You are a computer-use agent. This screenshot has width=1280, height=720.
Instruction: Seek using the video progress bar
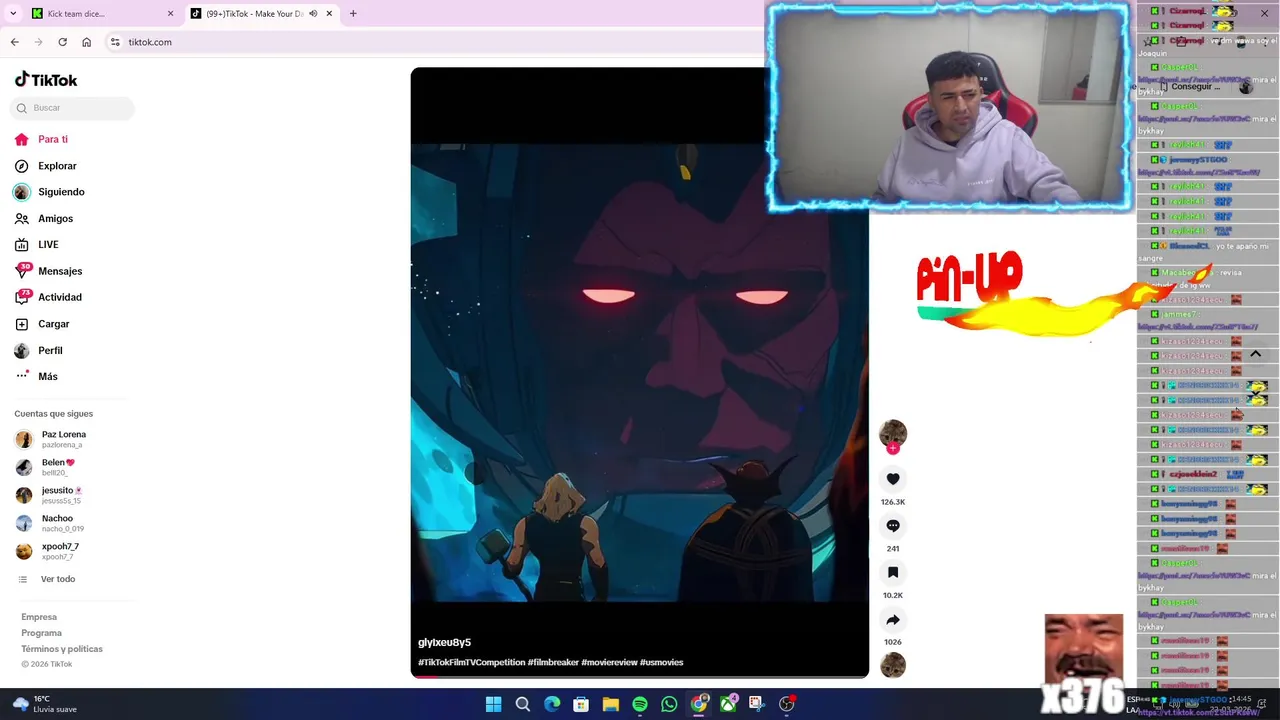coord(639,676)
